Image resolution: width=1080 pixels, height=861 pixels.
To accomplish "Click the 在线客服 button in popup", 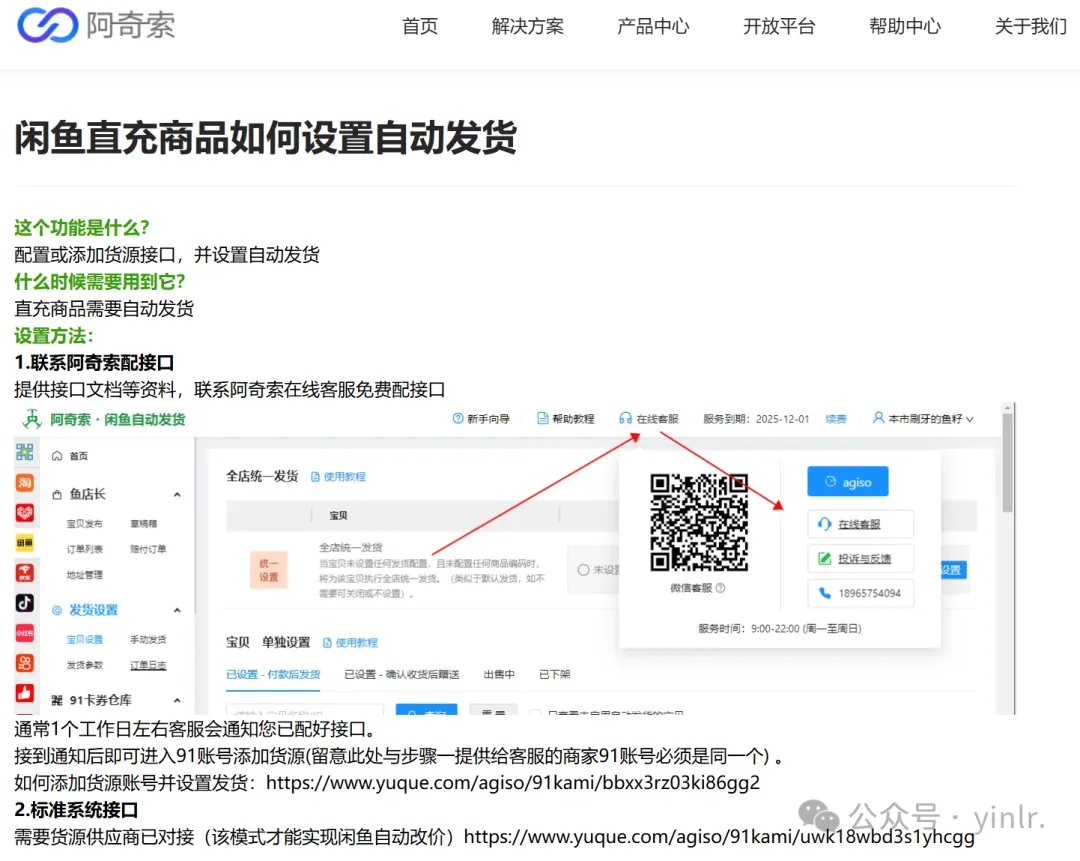I will (x=860, y=524).
